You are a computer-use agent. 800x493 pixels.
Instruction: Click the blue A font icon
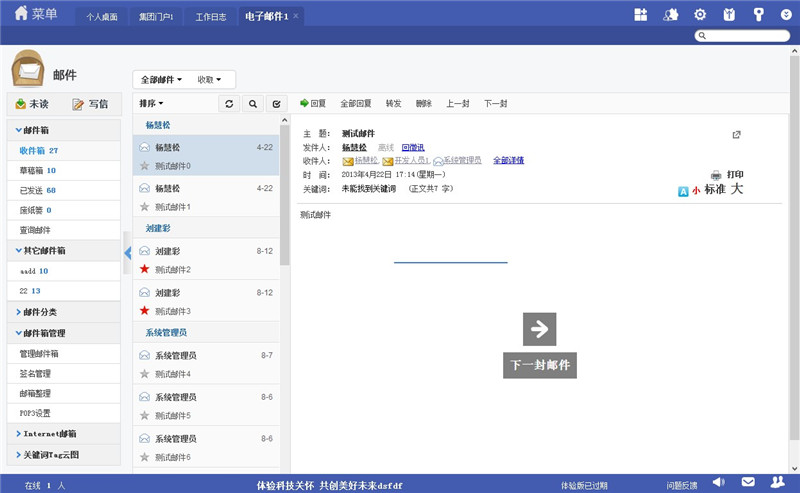click(x=683, y=191)
